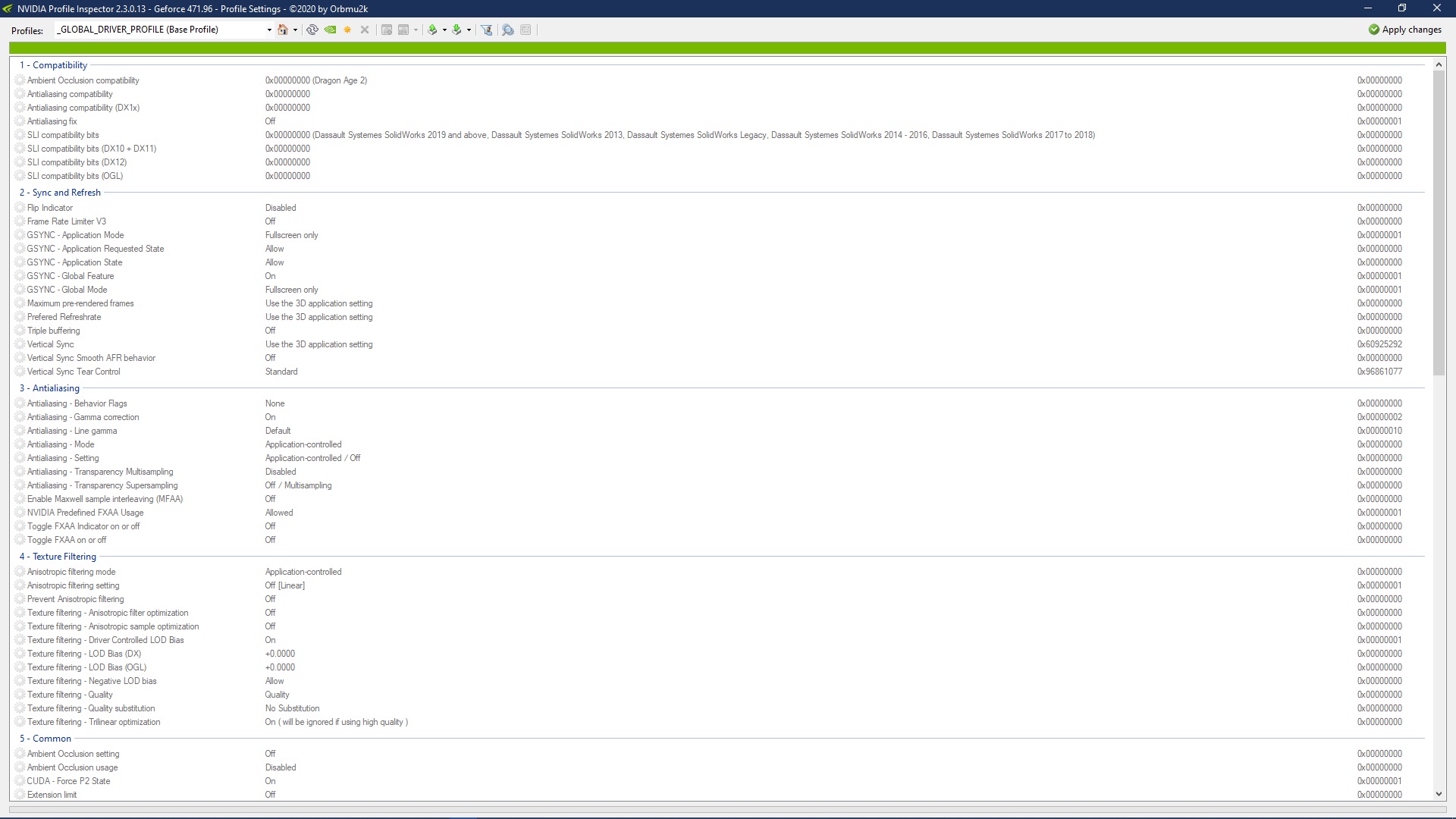Screen dimensions: 1456x819
Task: Click the gear icon beside Vertical Sync
Action: (20, 344)
